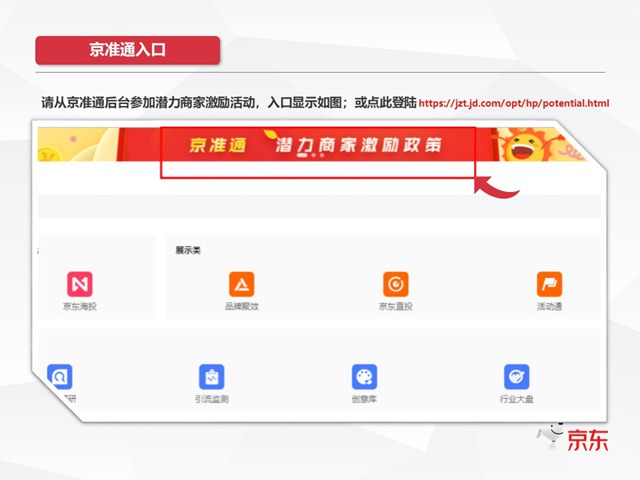Click the 活动通 label text

click(549, 306)
